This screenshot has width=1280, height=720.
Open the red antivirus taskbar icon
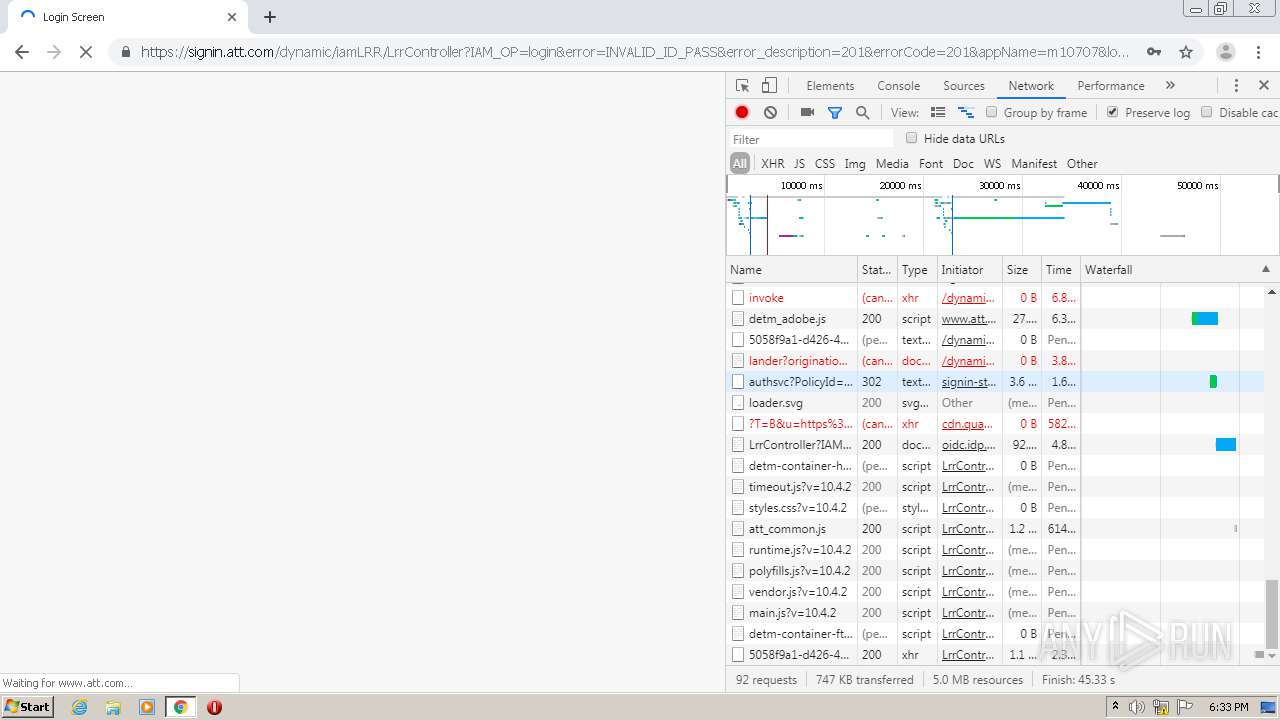pos(214,707)
